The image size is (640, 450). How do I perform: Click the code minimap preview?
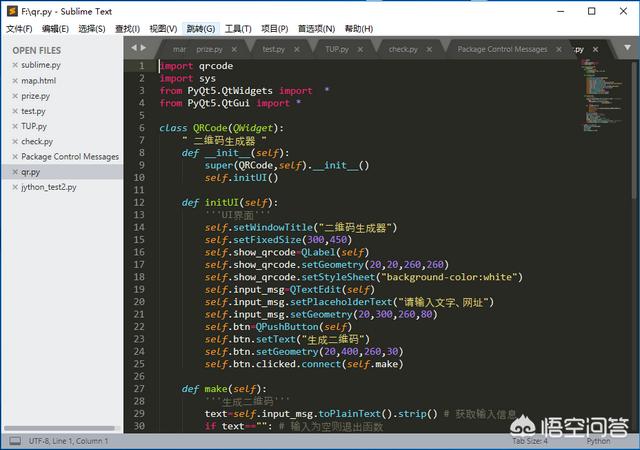(602, 96)
